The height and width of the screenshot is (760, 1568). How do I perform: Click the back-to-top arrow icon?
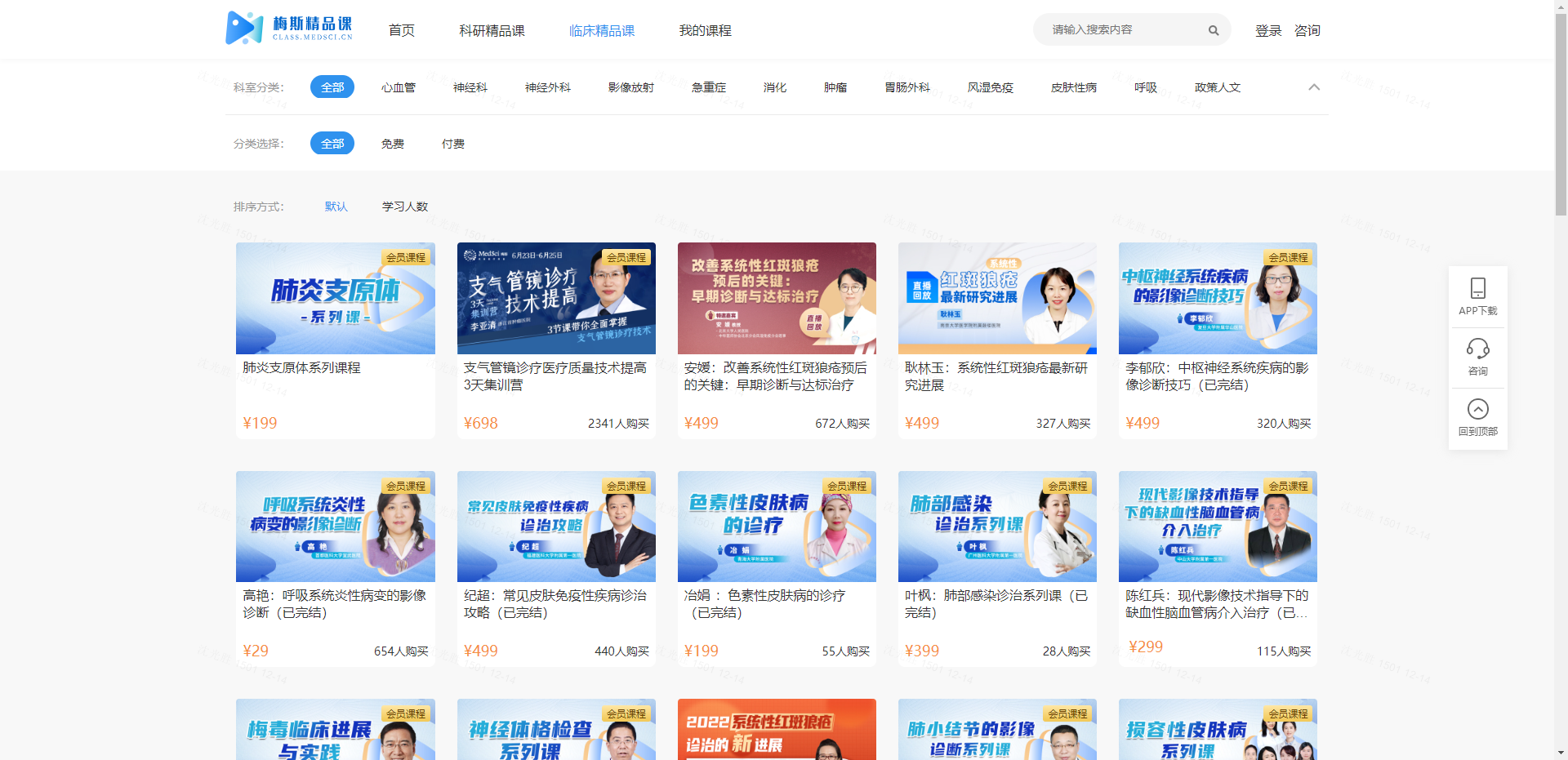[1478, 409]
